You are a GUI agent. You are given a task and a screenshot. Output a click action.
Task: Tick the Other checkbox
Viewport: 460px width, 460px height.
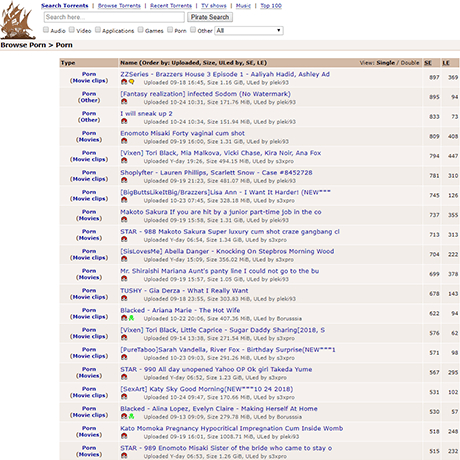pos(193,30)
